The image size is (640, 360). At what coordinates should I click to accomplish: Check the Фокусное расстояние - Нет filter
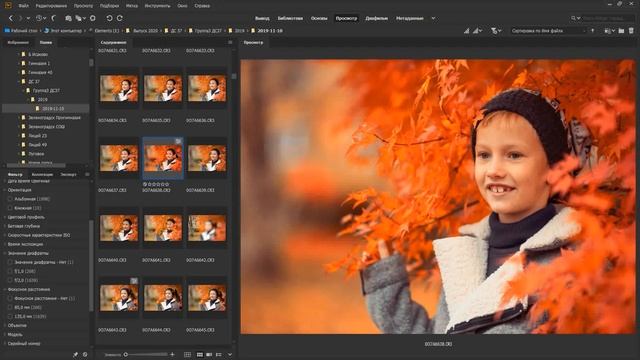click(x=10, y=298)
